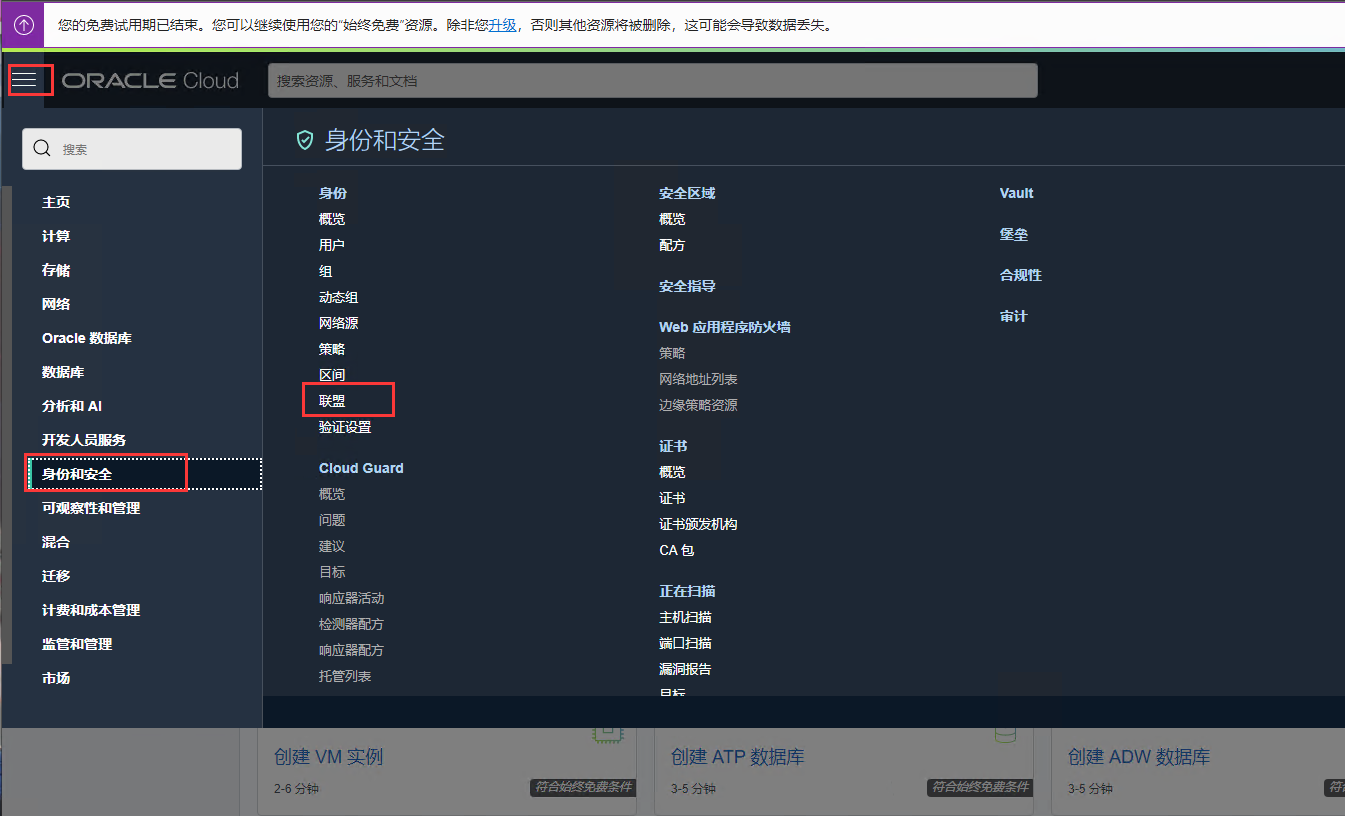The height and width of the screenshot is (816, 1345).
Task: Focus the 搜索资源、服务和文档 search bar
Action: [653, 81]
